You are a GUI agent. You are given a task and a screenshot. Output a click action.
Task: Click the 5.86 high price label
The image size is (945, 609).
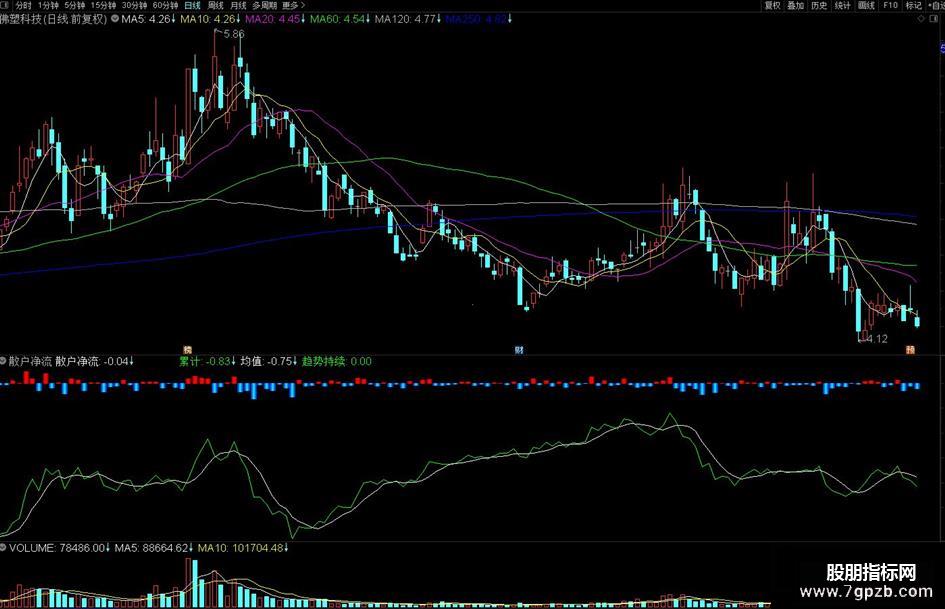click(234, 34)
